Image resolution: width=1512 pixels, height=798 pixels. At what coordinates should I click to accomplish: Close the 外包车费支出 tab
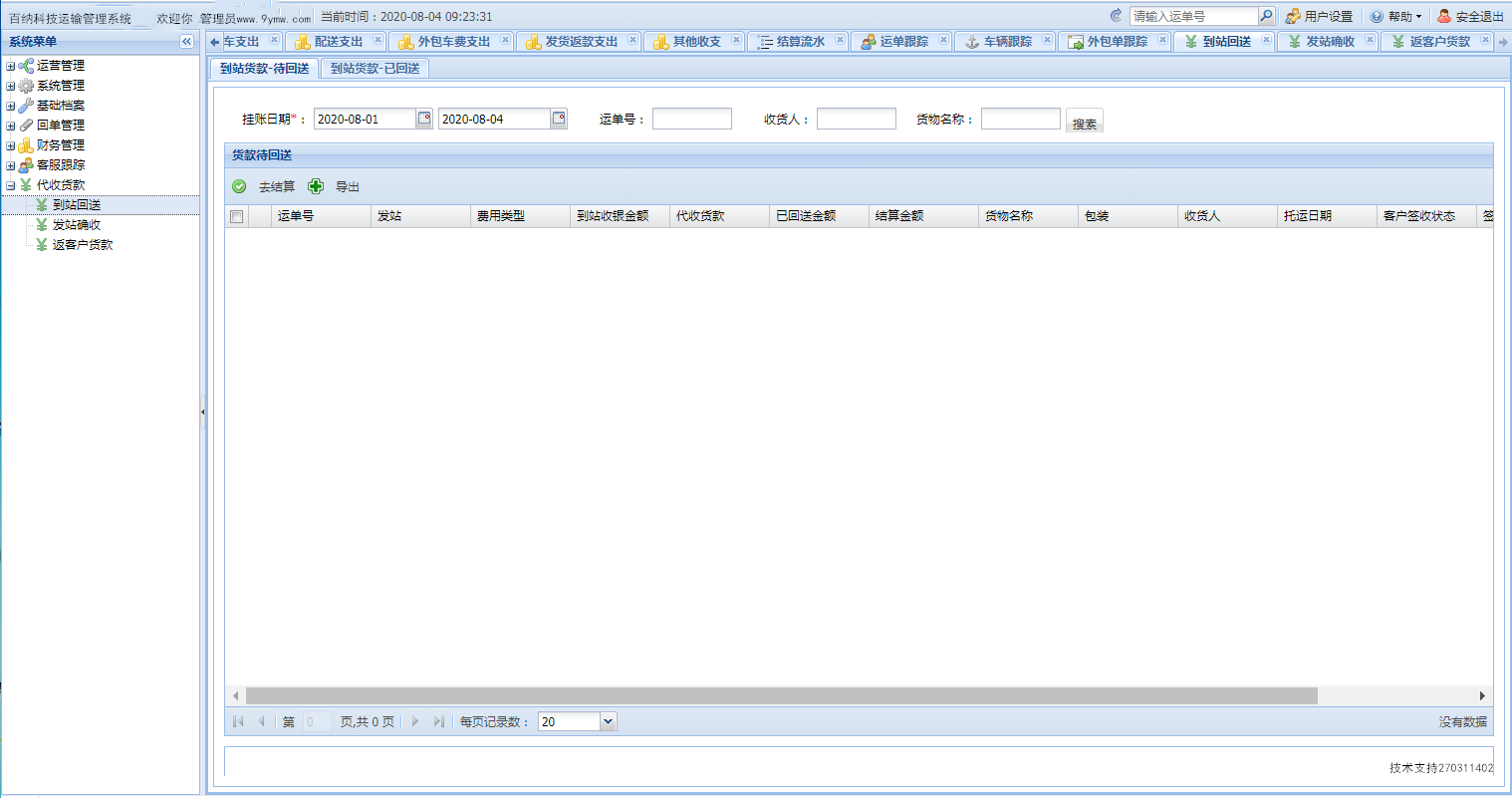pos(505,40)
